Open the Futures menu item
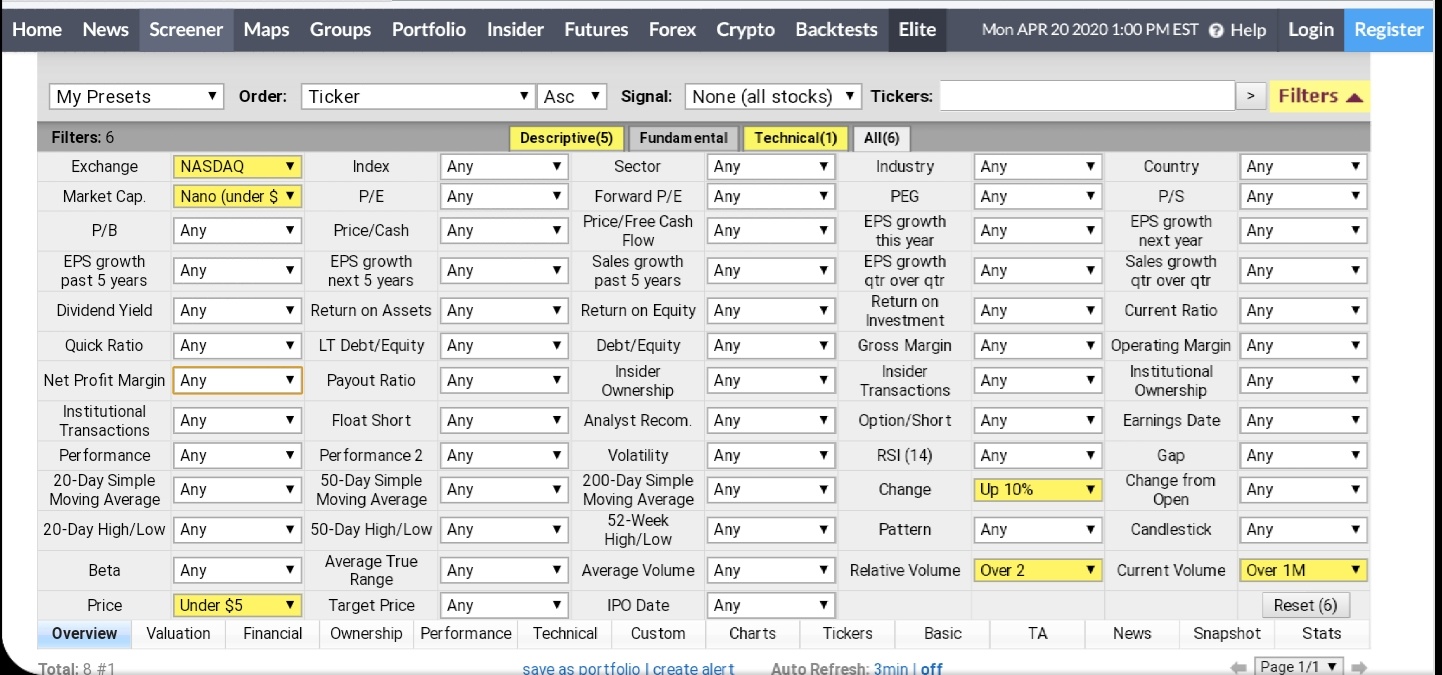 pyautogui.click(x=596, y=30)
